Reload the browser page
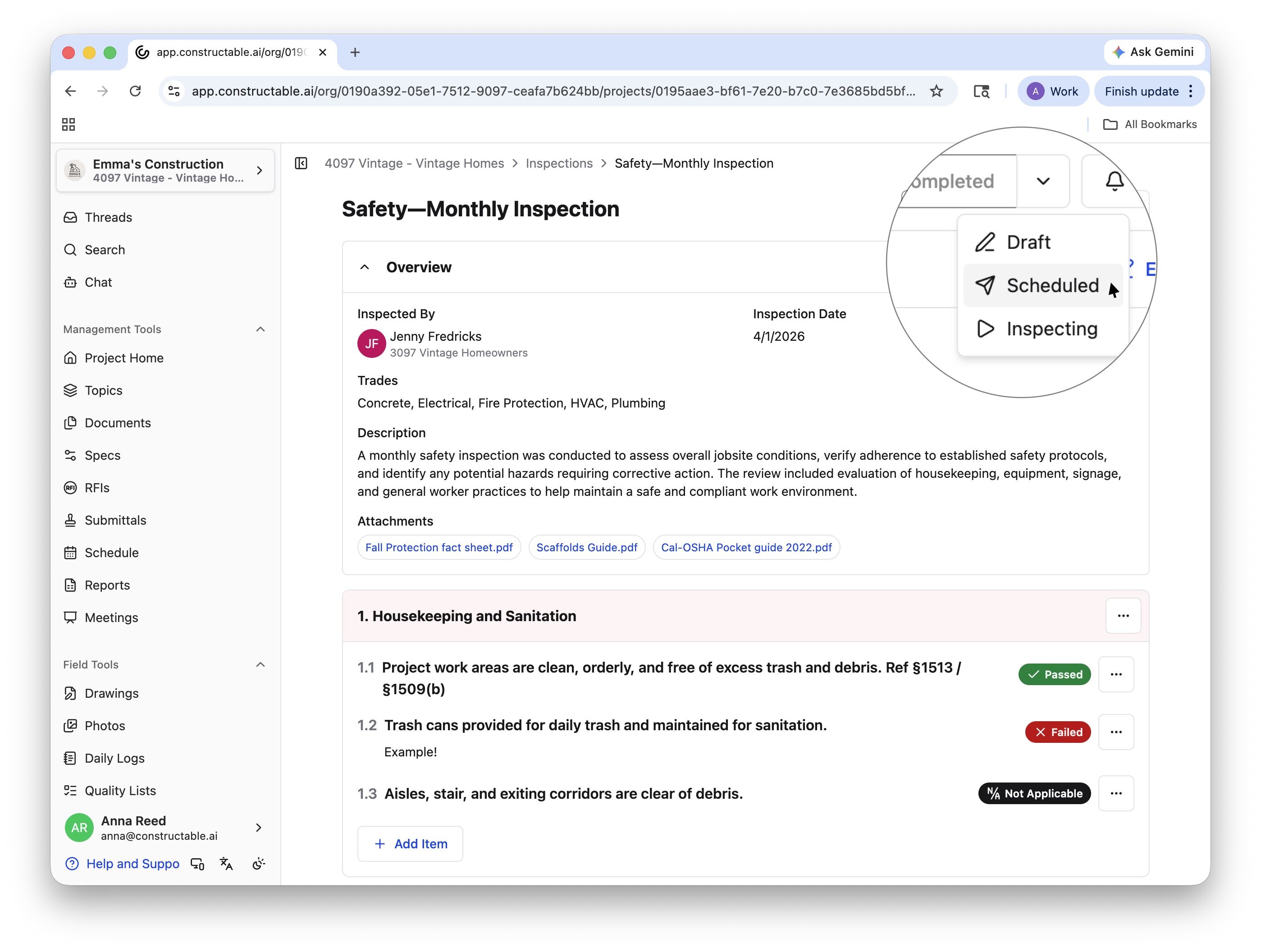1261x952 pixels. (135, 91)
